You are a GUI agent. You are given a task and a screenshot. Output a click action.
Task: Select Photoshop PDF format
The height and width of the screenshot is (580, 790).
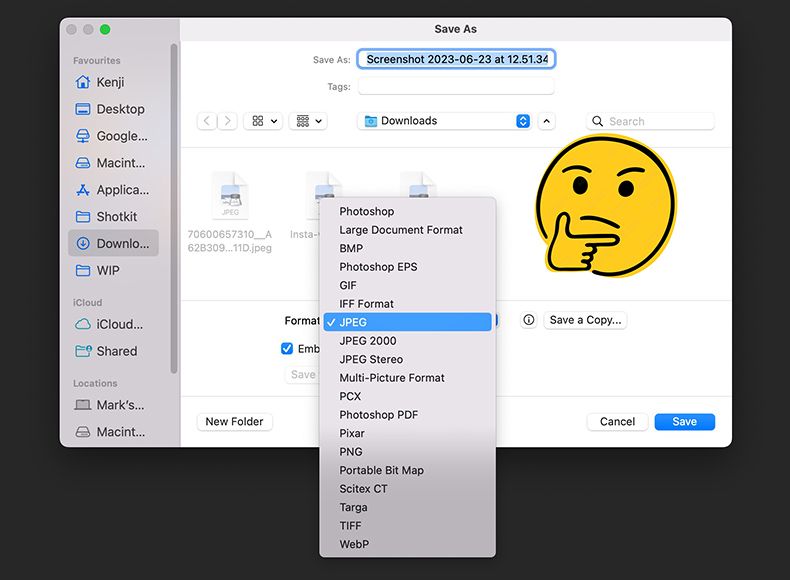[407, 415]
